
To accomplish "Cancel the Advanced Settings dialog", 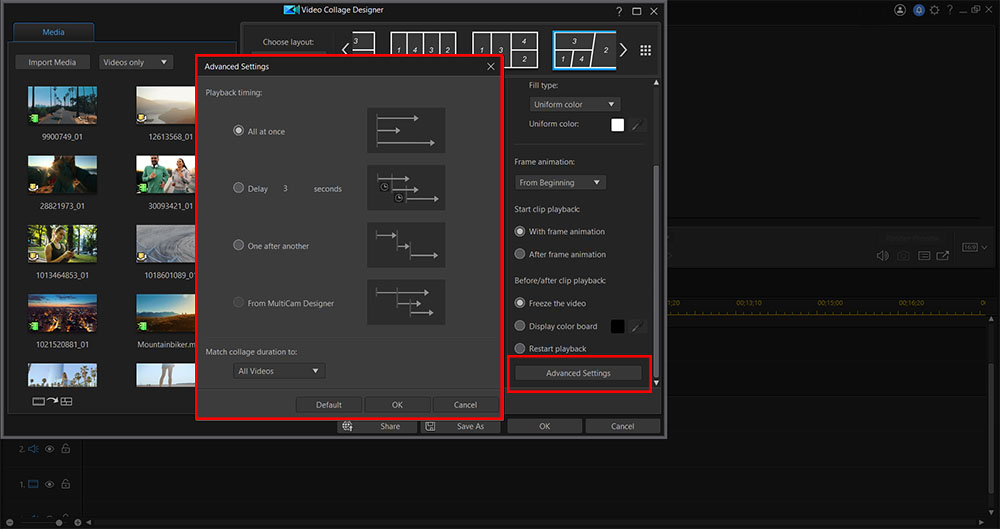I will (x=466, y=405).
